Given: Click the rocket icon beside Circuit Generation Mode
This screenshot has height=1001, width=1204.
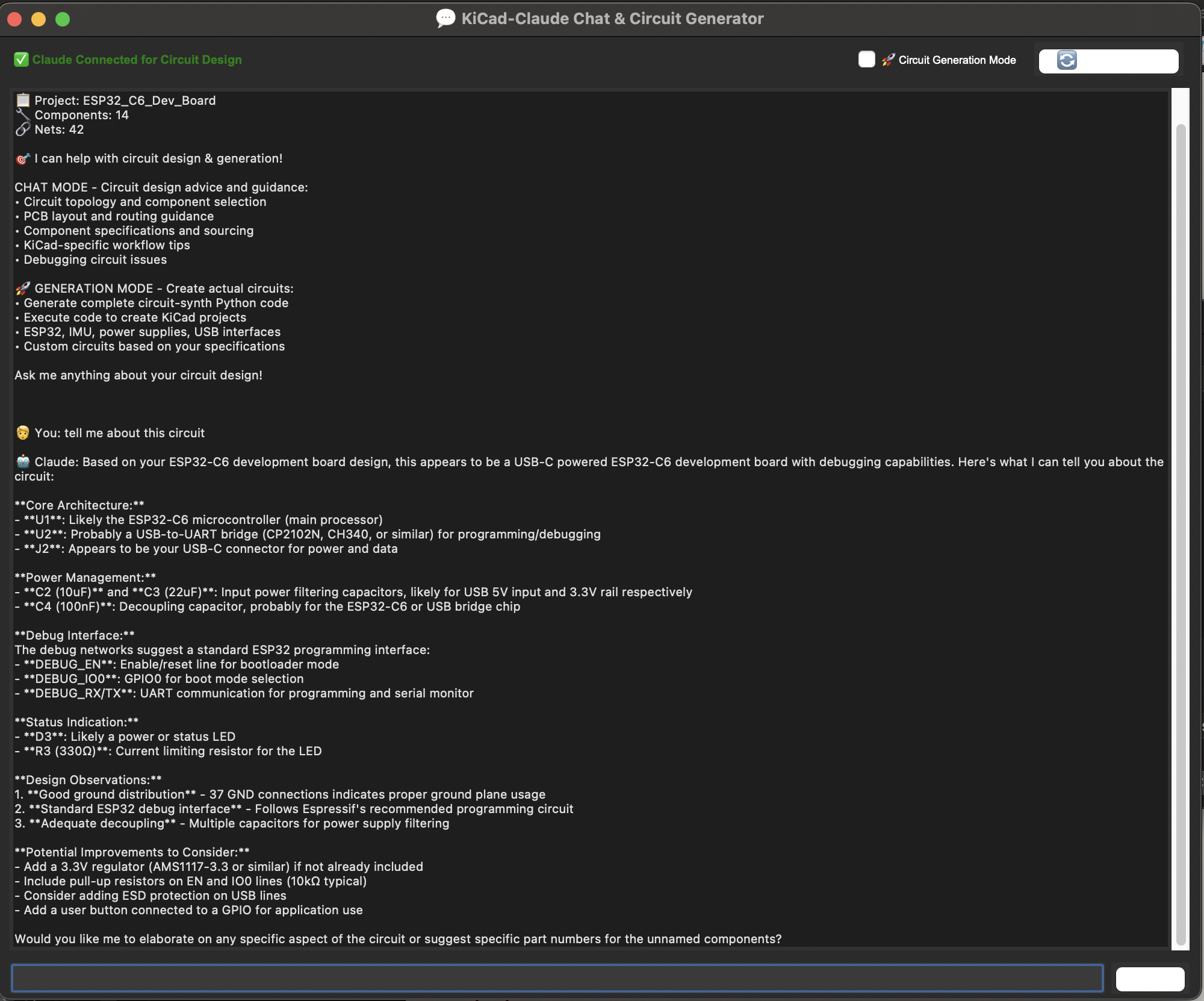Looking at the screenshot, I should 888,60.
